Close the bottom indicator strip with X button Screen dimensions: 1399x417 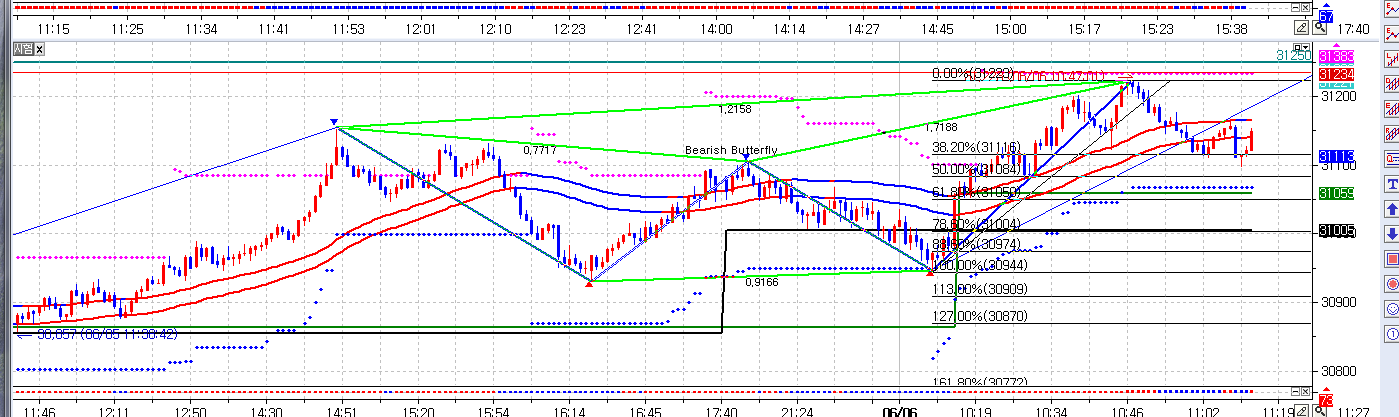(1303, 391)
